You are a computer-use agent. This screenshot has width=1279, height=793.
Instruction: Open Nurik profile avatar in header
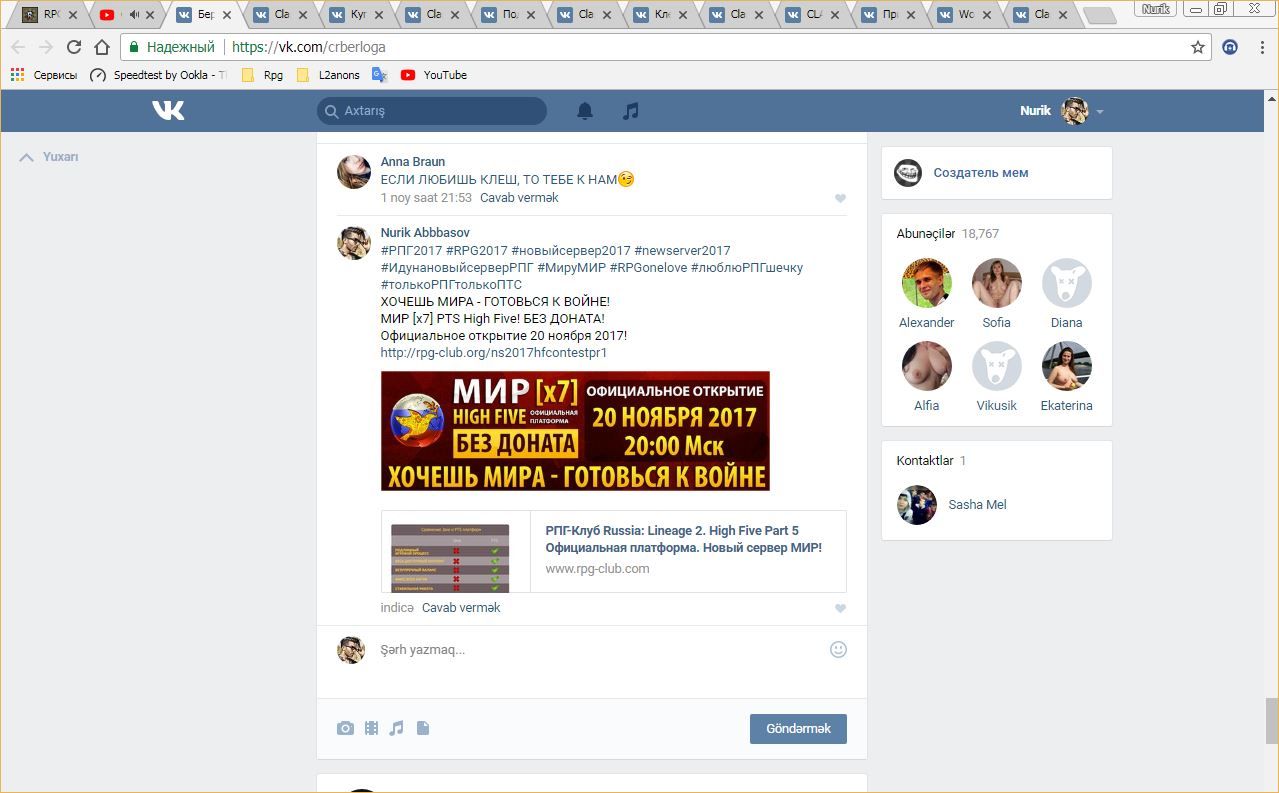tap(1075, 111)
